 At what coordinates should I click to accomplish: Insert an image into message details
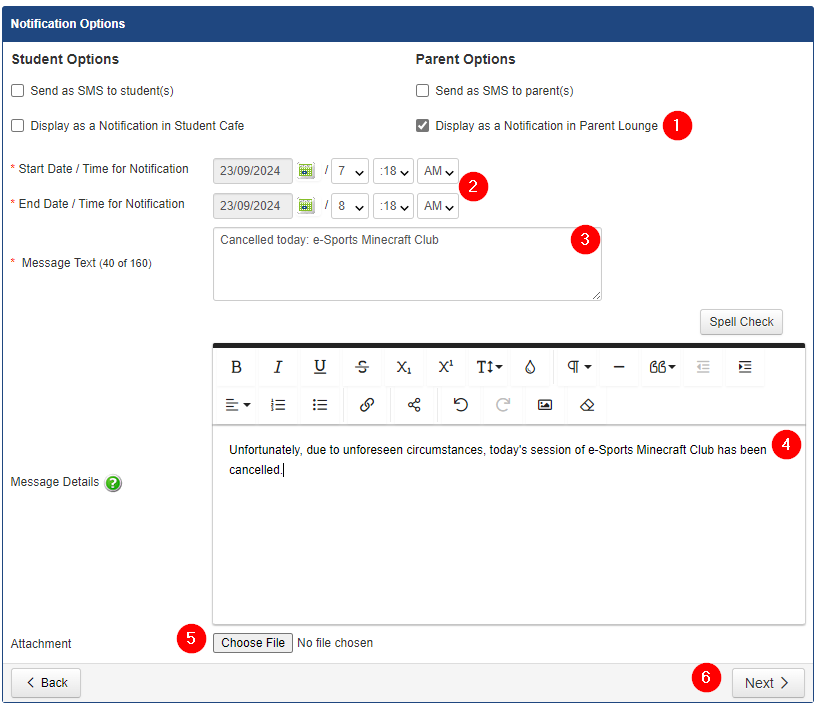(x=544, y=405)
